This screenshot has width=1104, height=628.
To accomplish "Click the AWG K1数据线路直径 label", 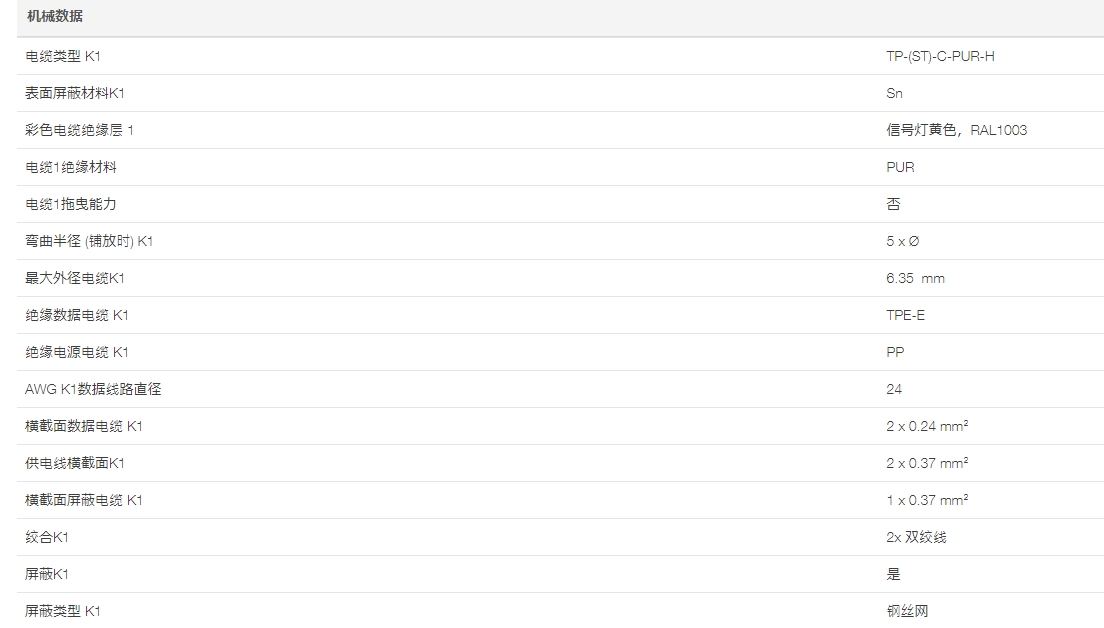I will 93,389.
